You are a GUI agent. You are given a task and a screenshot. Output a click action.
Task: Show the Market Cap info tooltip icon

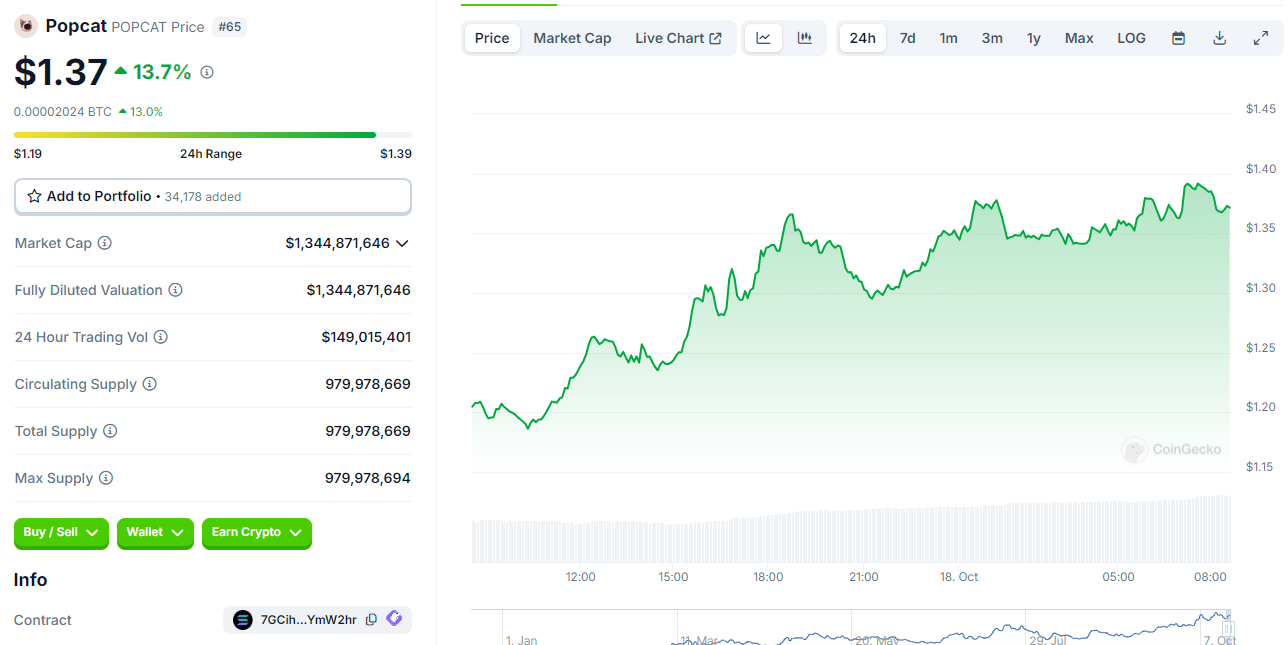tap(105, 243)
